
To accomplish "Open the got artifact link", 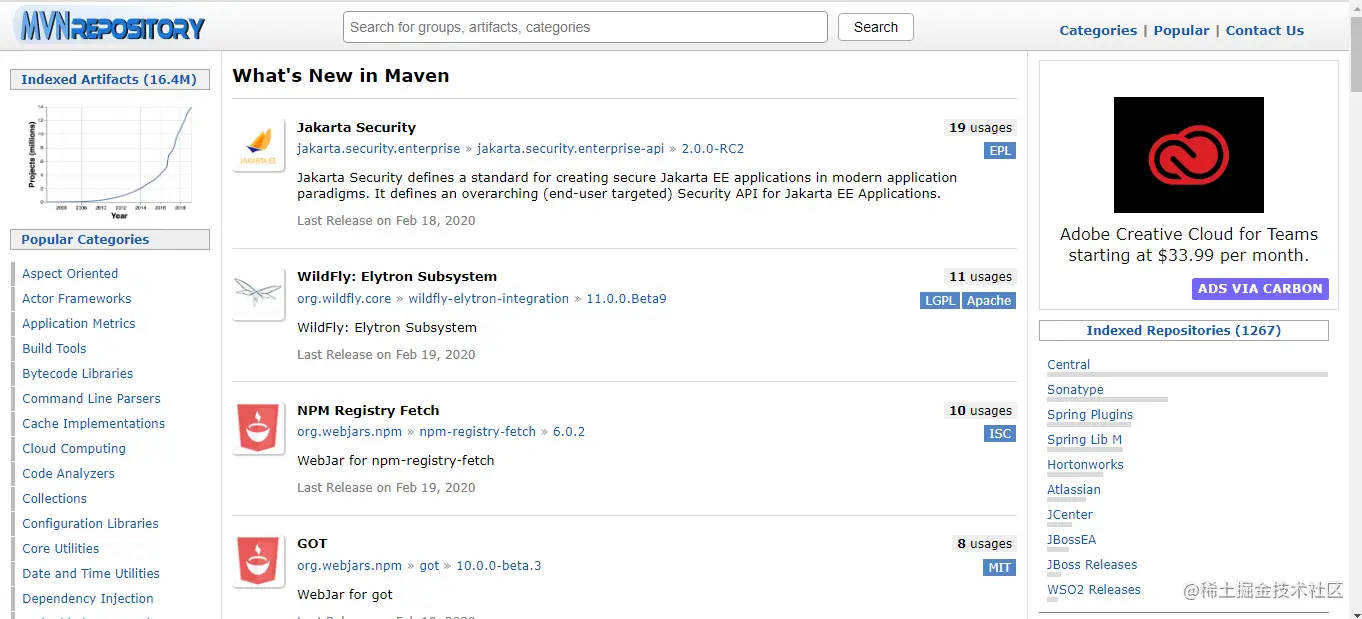I will (429, 566).
